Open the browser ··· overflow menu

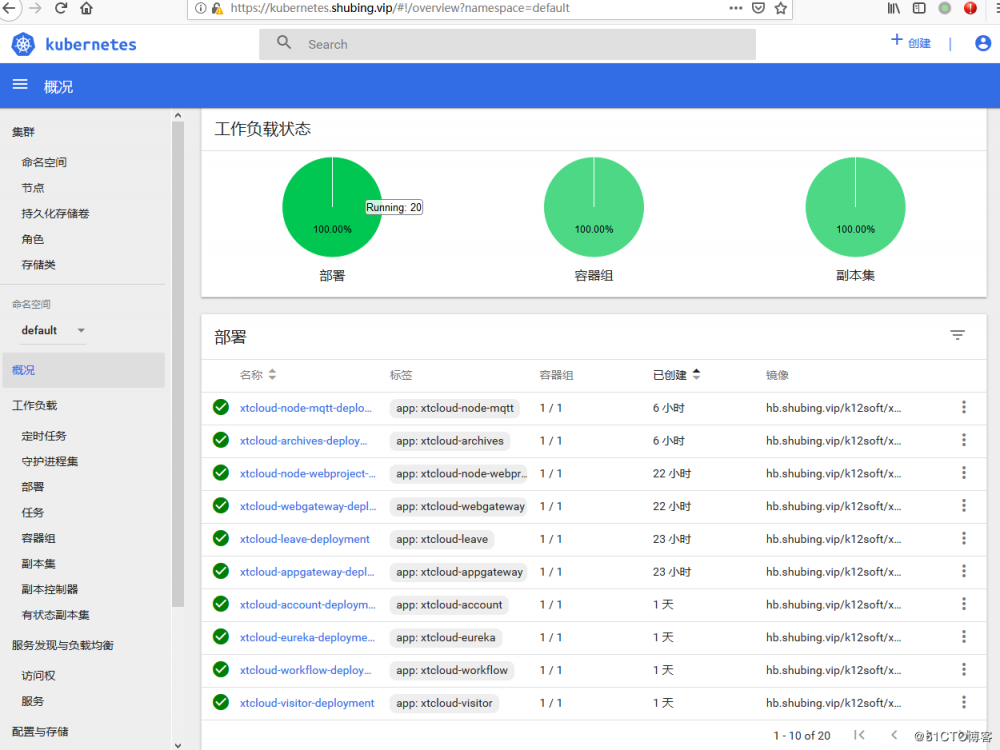(x=734, y=8)
